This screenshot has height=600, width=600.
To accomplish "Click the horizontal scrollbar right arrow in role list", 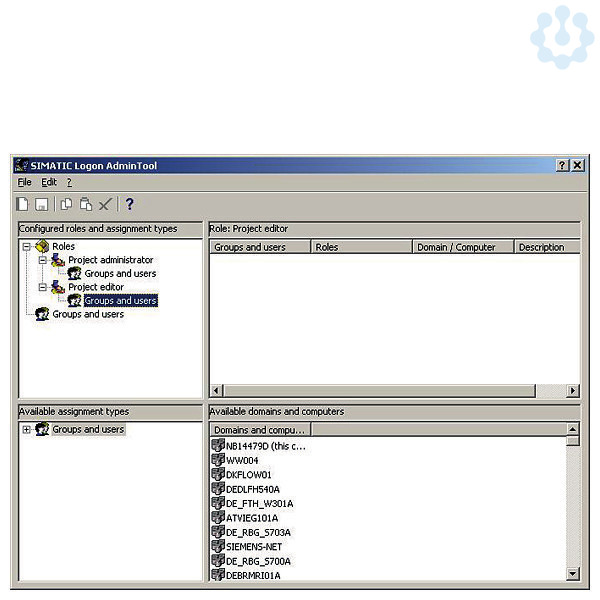I will coord(573,391).
